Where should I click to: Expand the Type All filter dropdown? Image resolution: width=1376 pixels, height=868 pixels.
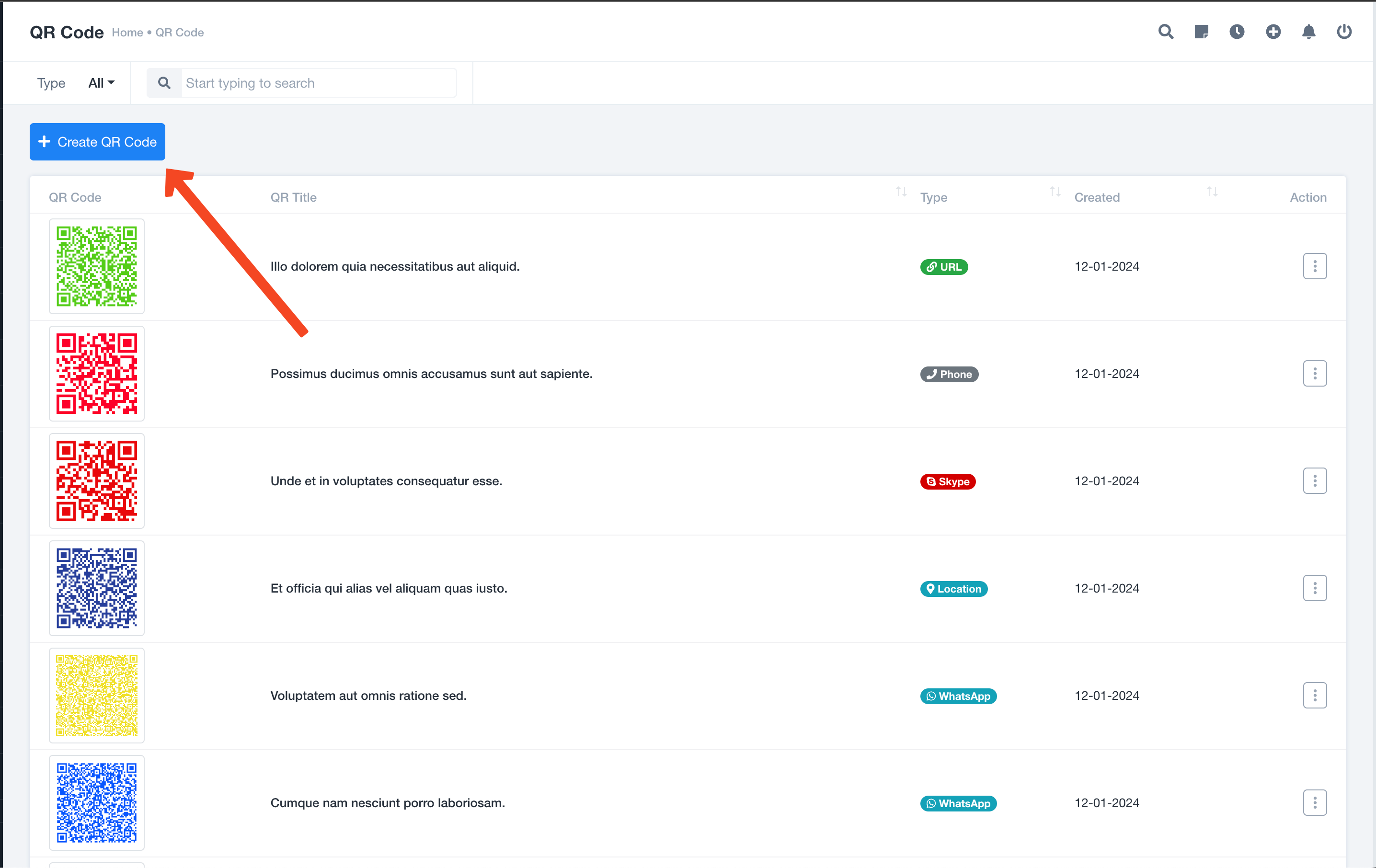pos(101,83)
